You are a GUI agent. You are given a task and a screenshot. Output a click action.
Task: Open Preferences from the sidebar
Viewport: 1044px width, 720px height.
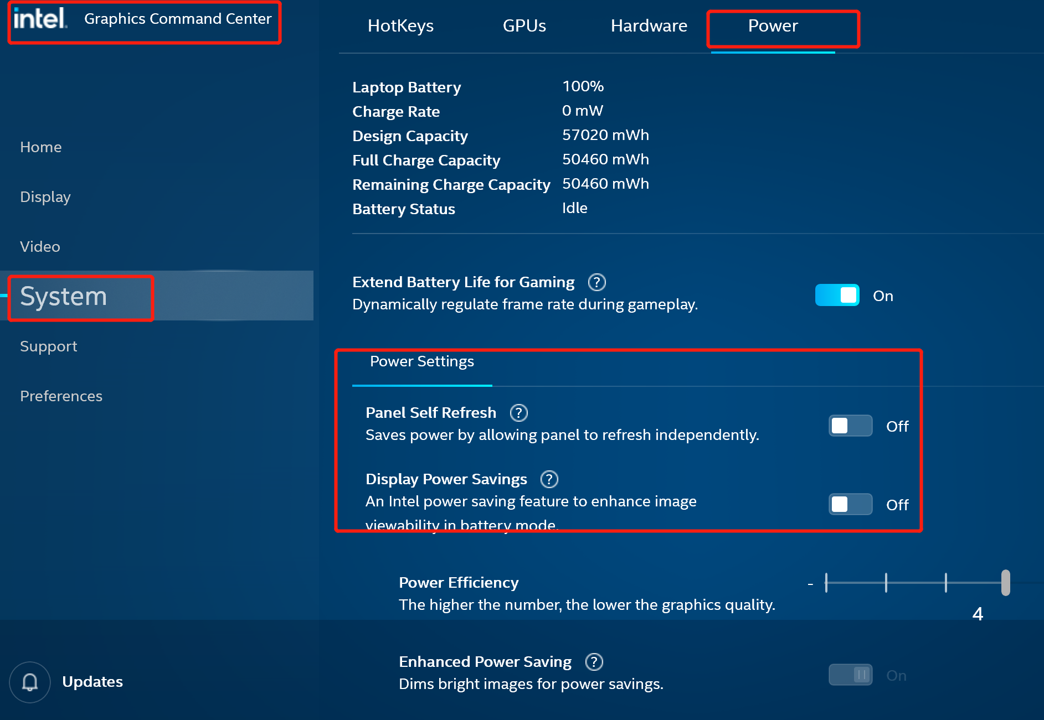tap(61, 396)
